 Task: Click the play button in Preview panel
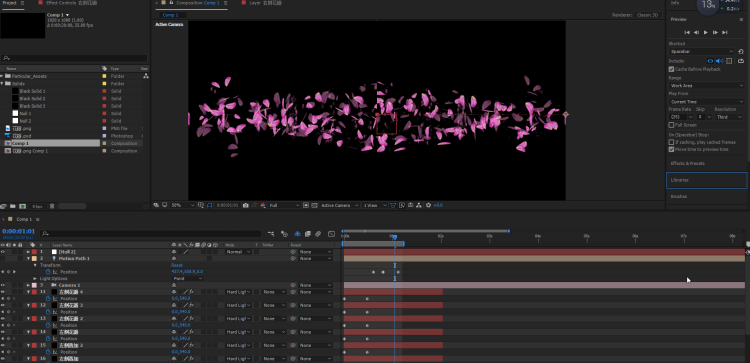tap(706, 33)
